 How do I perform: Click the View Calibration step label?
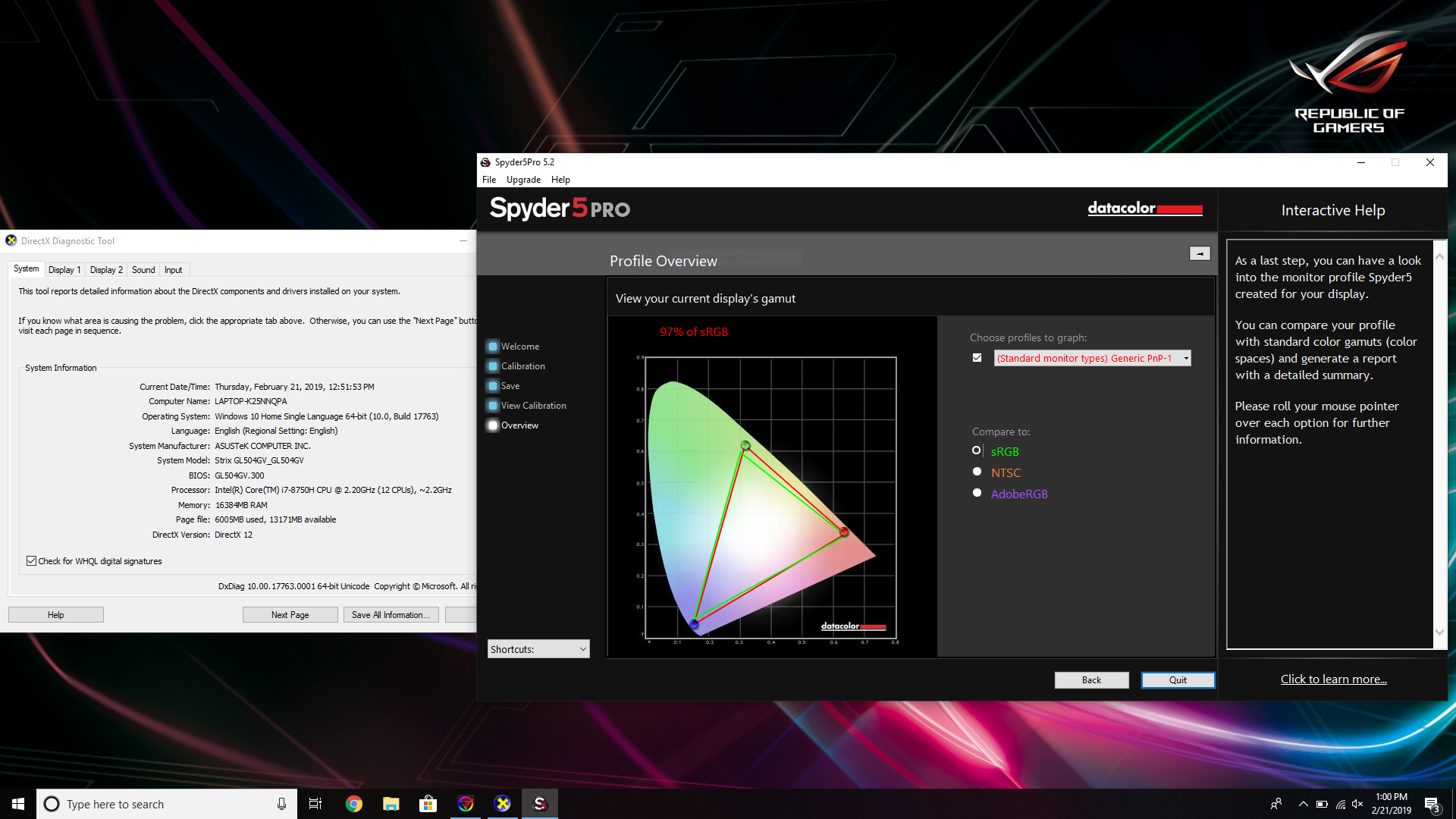(x=533, y=406)
